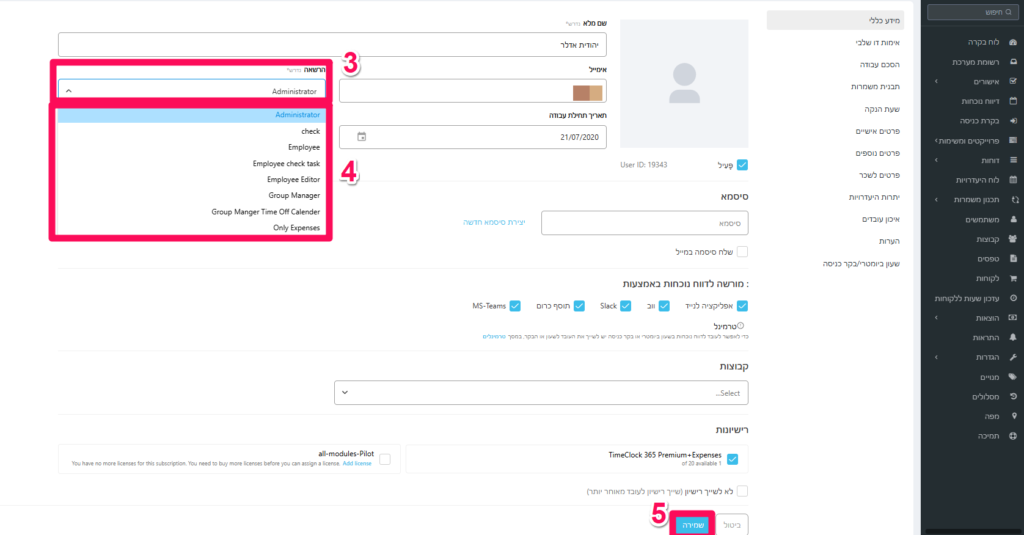The width and height of the screenshot is (1024, 535).
Task: Click the wrench icon beside הגדרות
Action: coord(1013,357)
